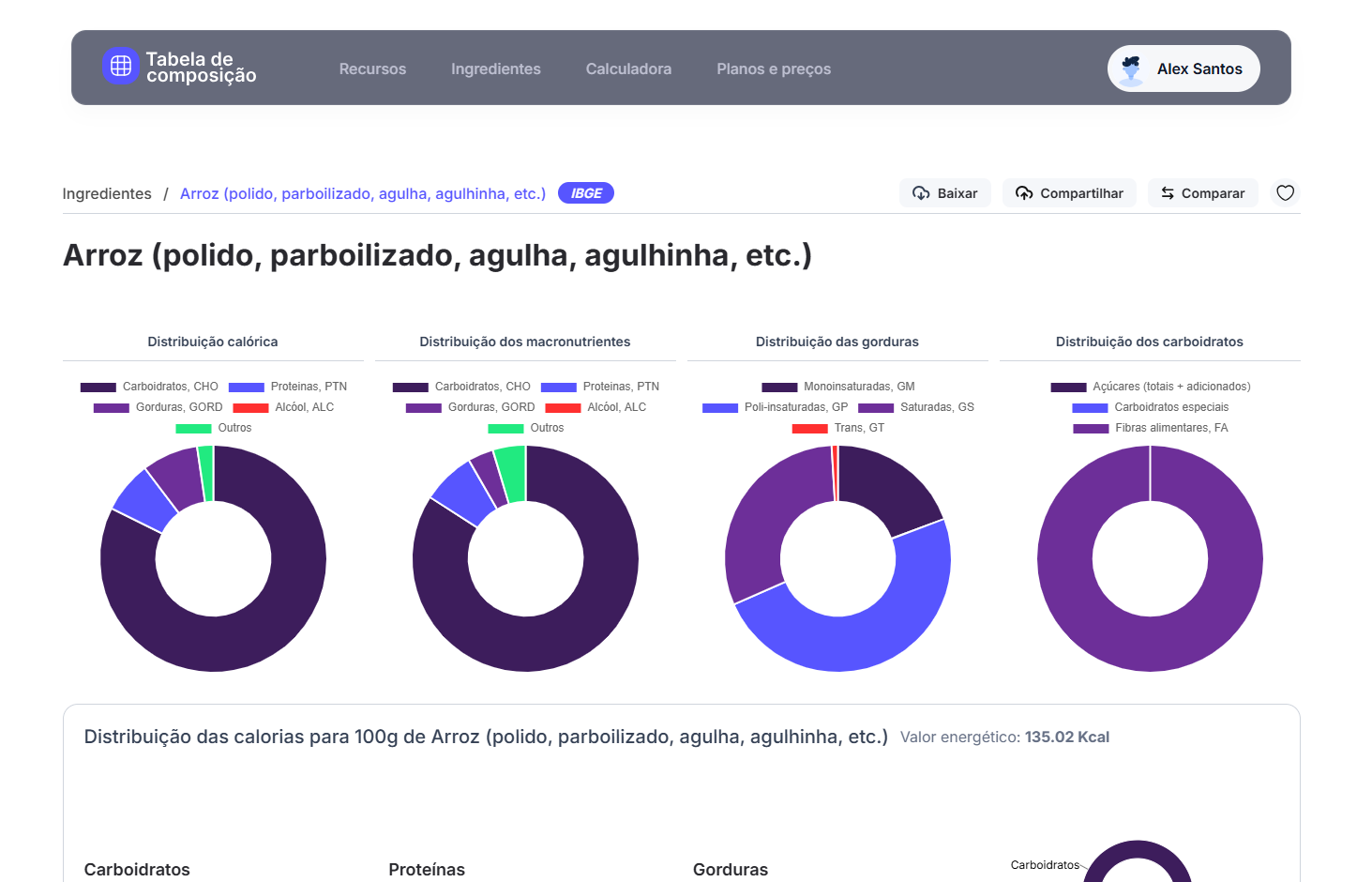Toggle Proteinas, PTN in macronutrientes legend

600,387
